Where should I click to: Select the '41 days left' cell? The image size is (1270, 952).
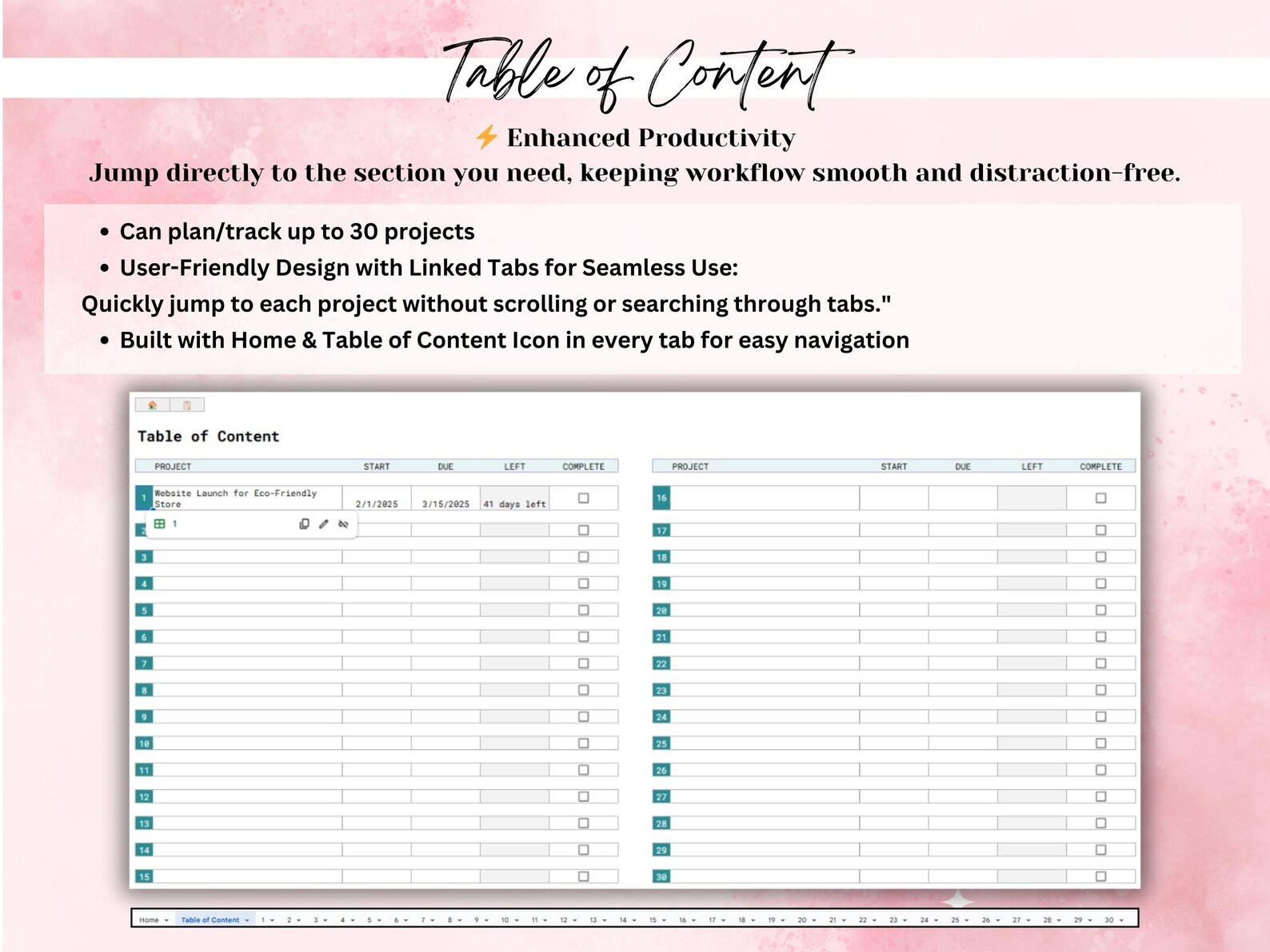point(514,498)
